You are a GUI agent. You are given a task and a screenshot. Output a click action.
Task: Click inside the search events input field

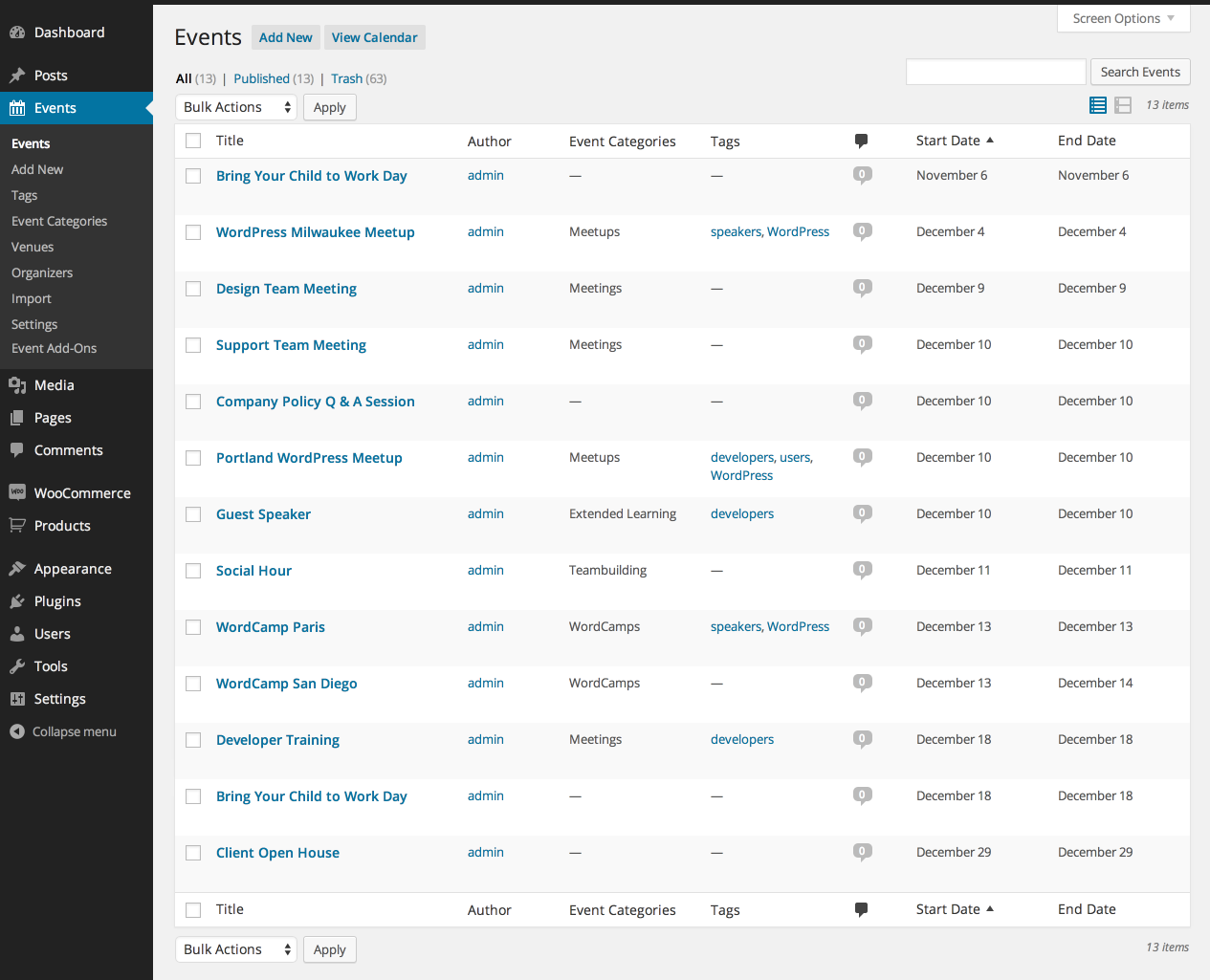[995, 72]
